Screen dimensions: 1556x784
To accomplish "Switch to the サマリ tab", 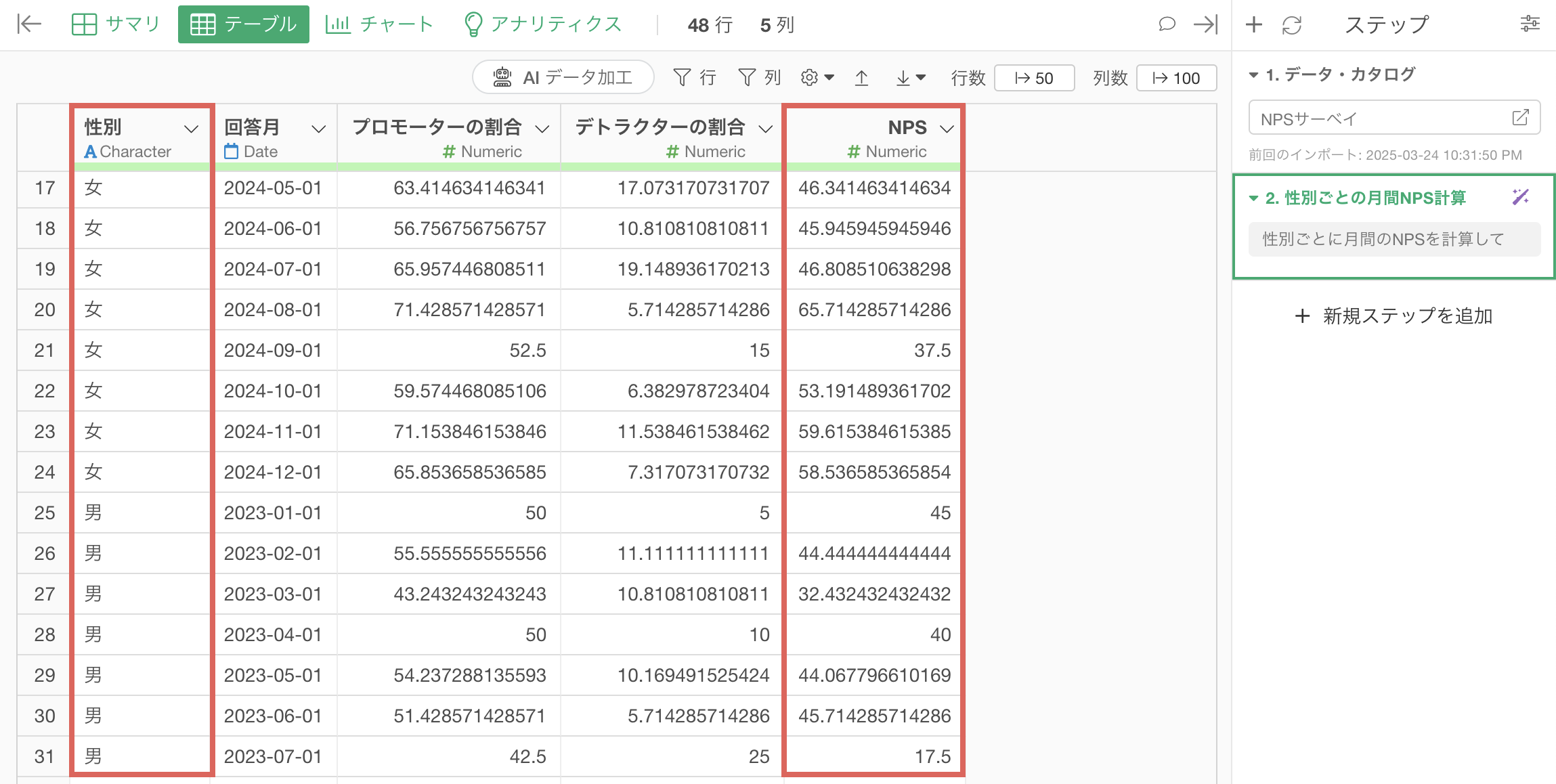I will tap(116, 24).
